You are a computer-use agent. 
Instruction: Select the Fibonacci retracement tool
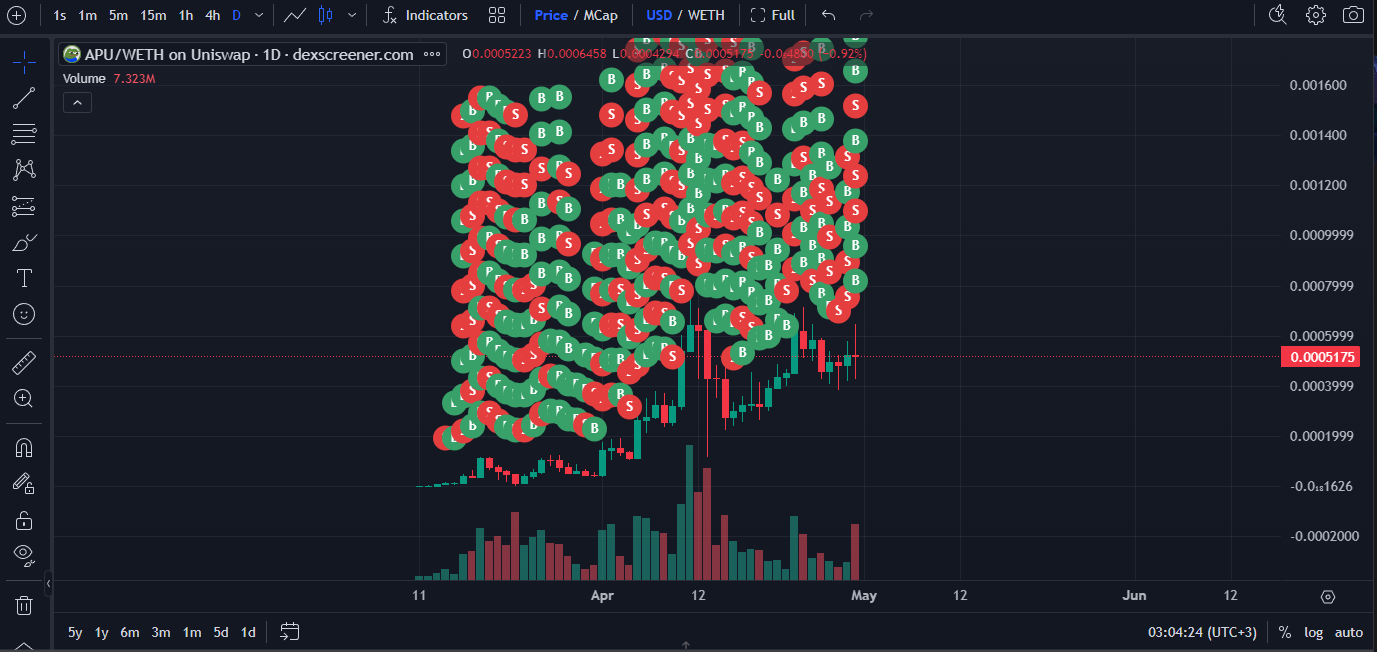[24, 134]
